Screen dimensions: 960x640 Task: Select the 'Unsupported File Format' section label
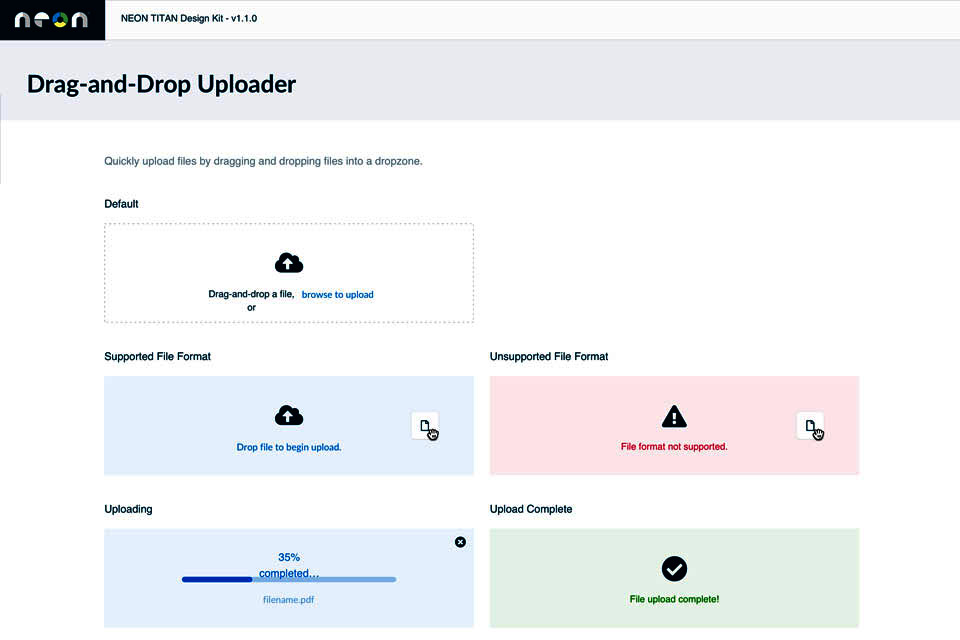tap(549, 356)
